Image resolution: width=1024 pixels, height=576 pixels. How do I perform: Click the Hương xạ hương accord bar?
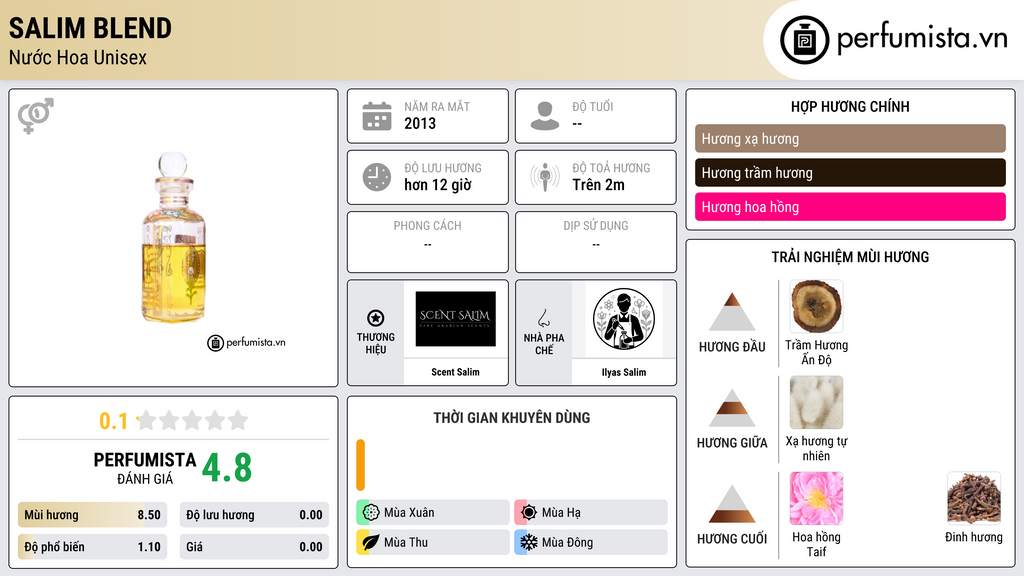click(x=850, y=138)
